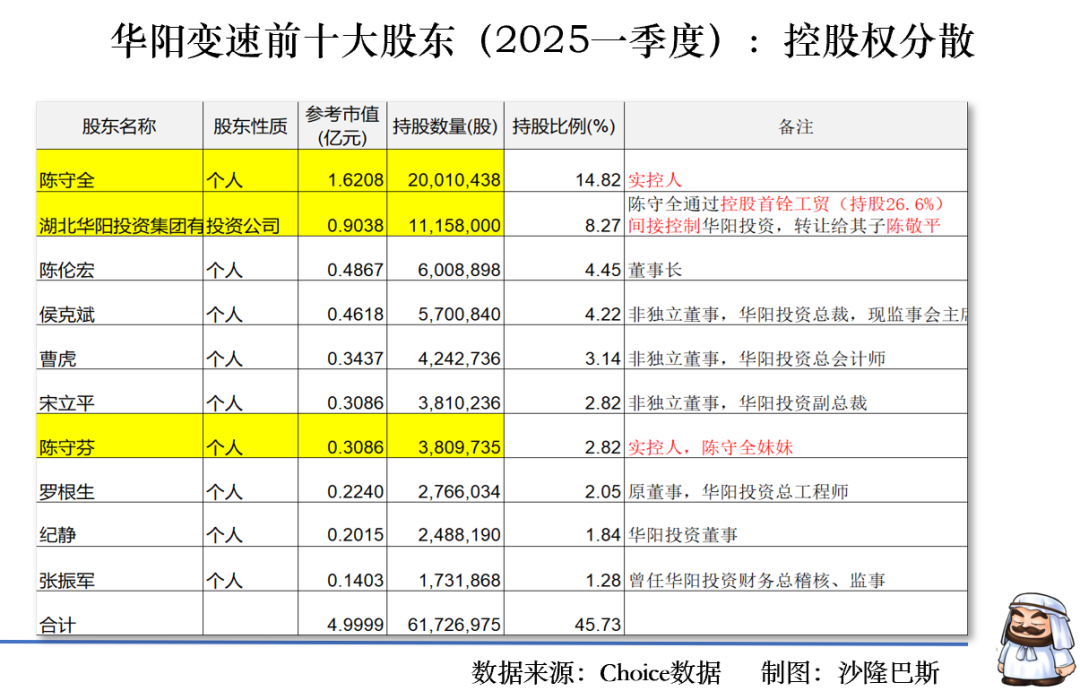Viewport: 1080px width, 691px height.
Task: Select the name 宋立平
Action: pos(67,403)
